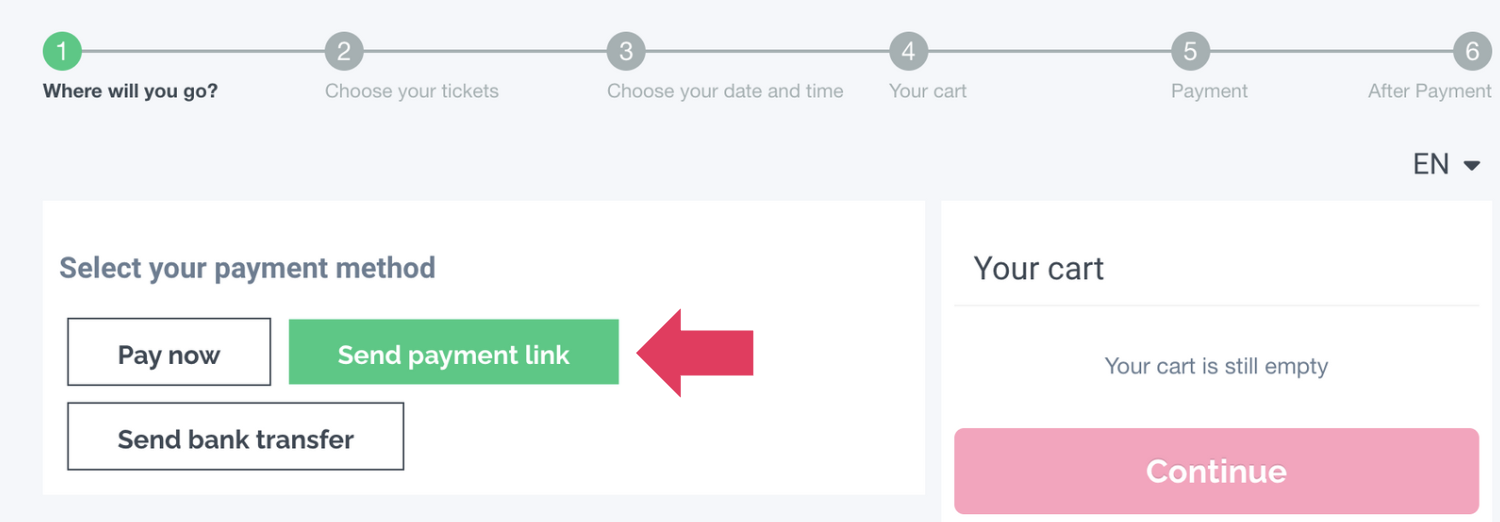Image resolution: width=1500 pixels, height=522 pixels.
Task: Click the step 1 circle icon
Action: (x=62, y=52)
